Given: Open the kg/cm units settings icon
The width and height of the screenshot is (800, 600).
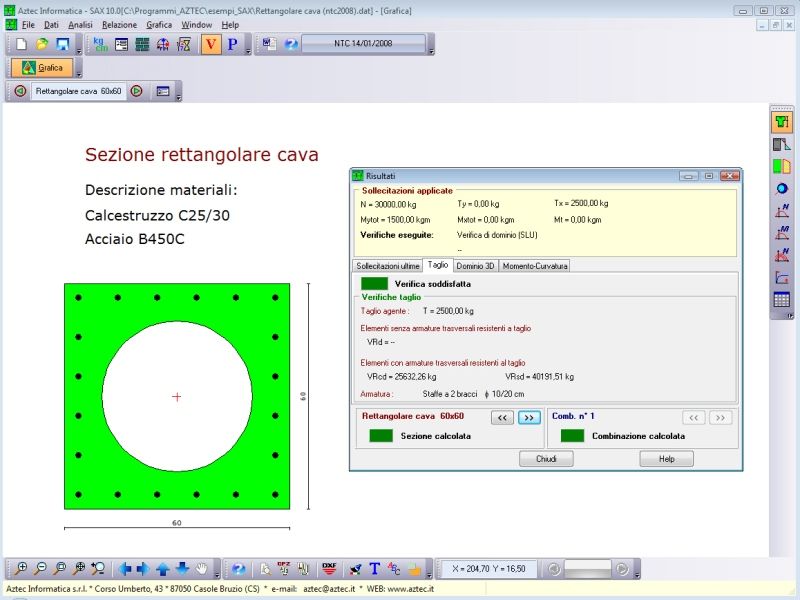Looking at the screenshot, I should 101,44.
